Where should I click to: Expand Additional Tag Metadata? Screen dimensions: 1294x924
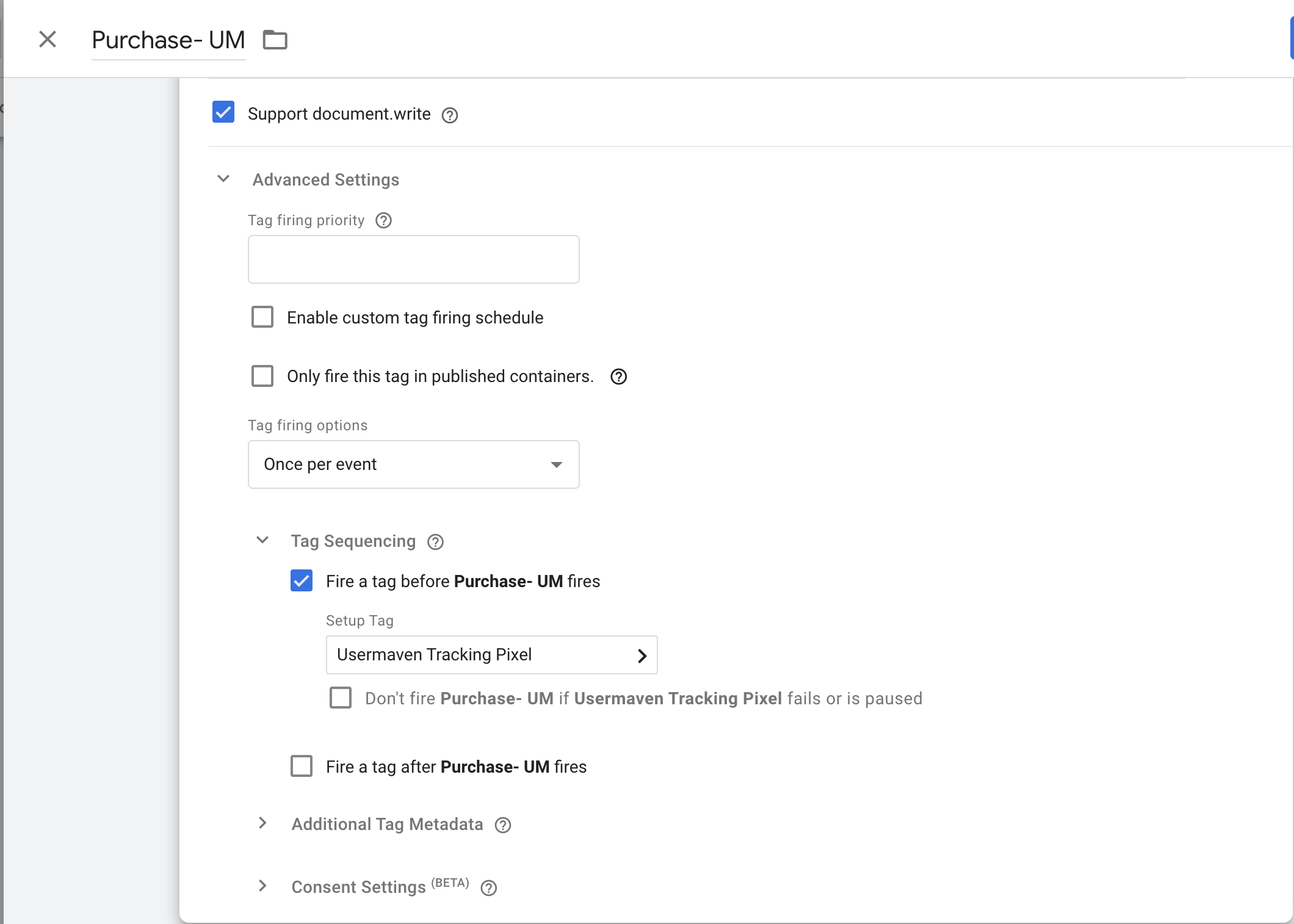coord(262,824)
